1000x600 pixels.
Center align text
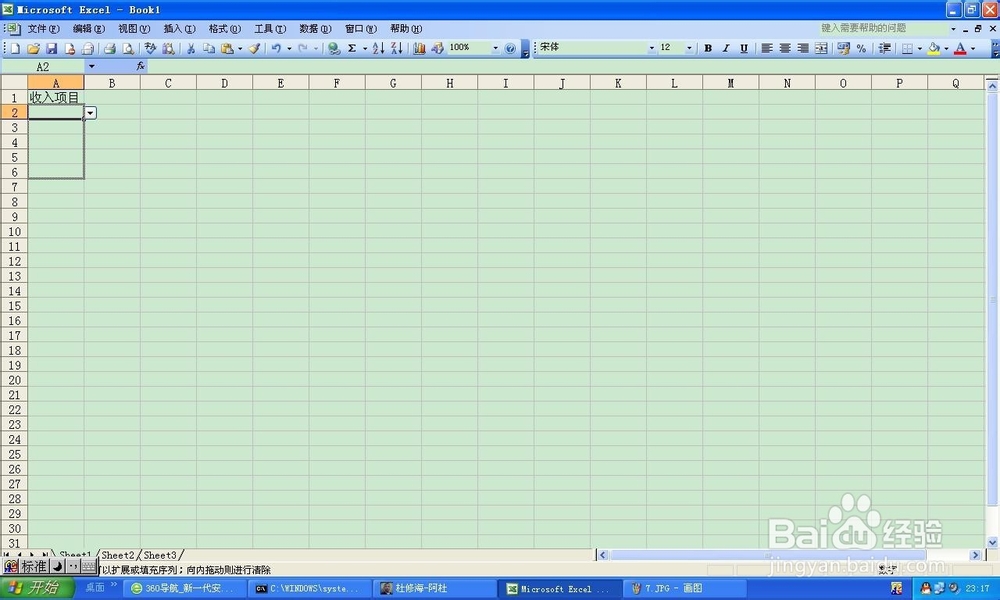(785, 48)
